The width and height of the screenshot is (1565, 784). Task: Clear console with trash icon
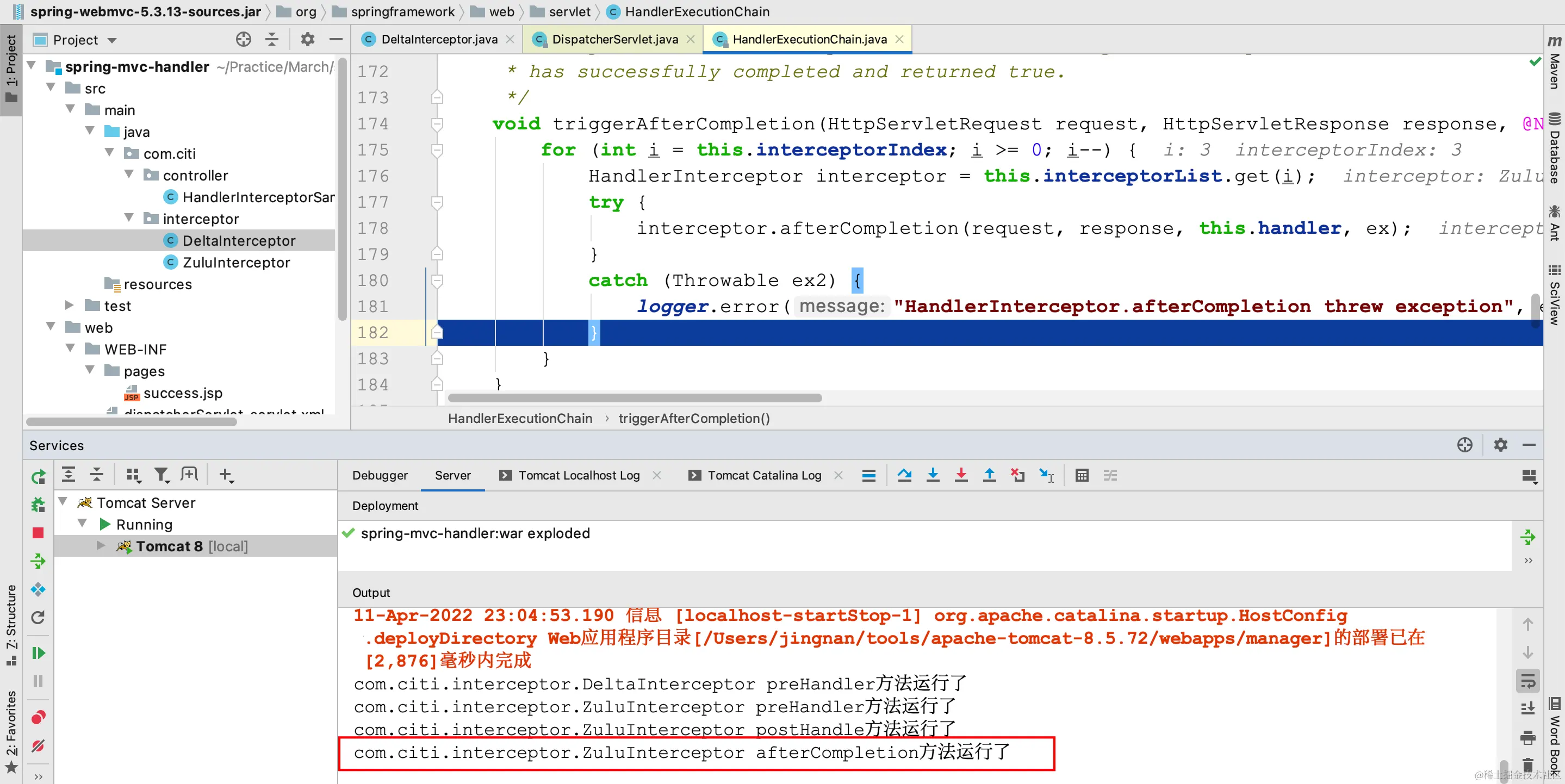point(1527,764)
